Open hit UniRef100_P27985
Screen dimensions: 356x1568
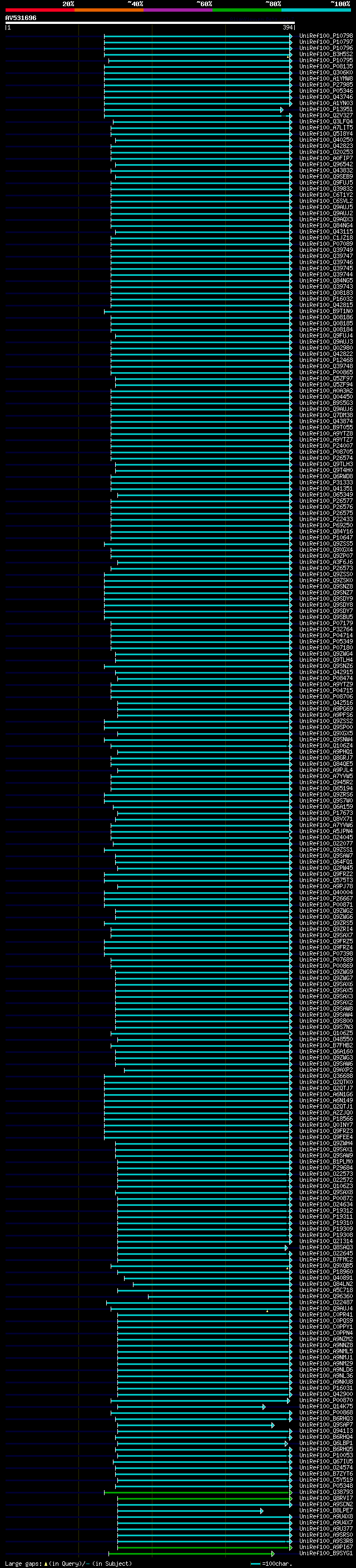325,85
